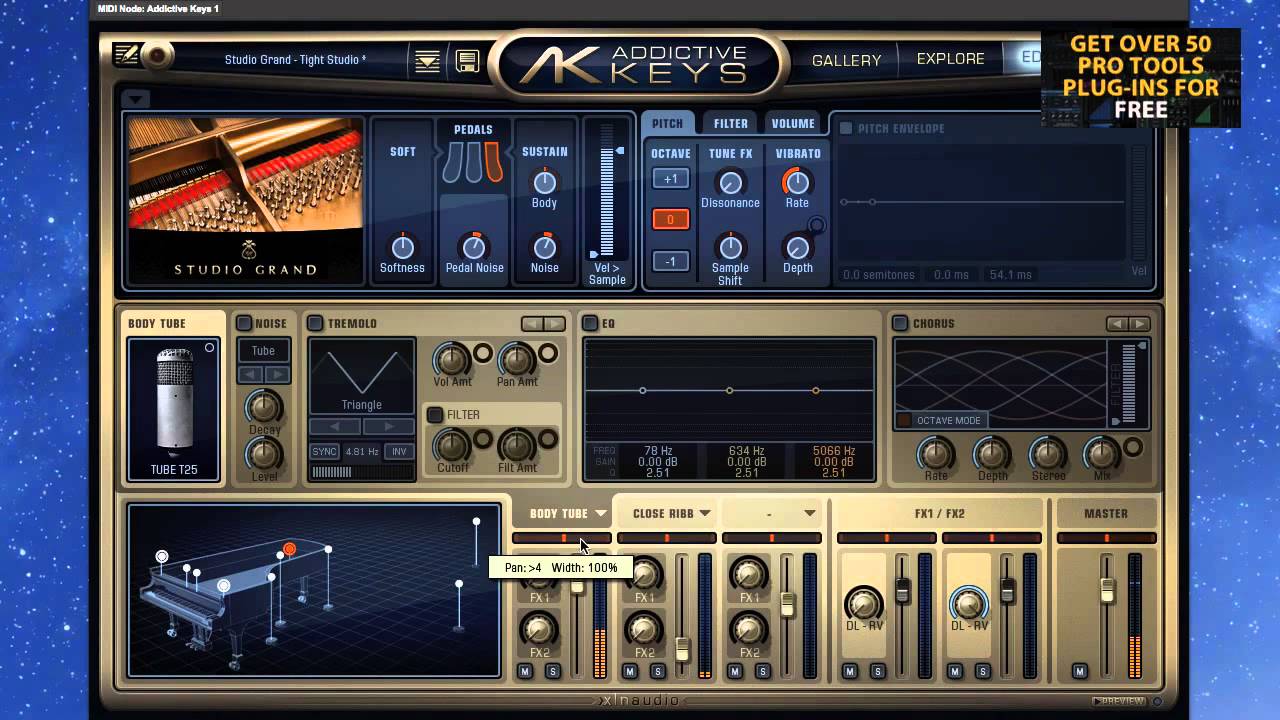Click the Studio Grand piano thumbnail
1280x720 pixels.
point(245,199)
